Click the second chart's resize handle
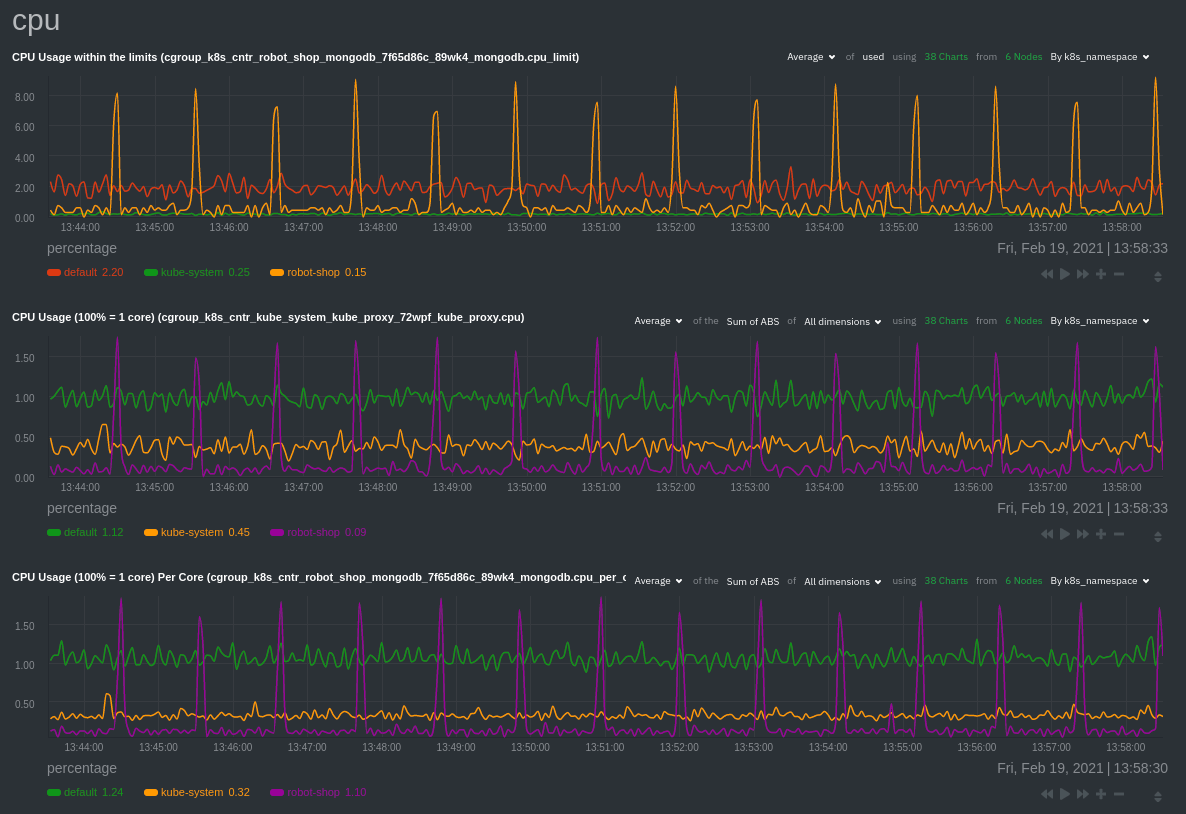 (1158, 537)
